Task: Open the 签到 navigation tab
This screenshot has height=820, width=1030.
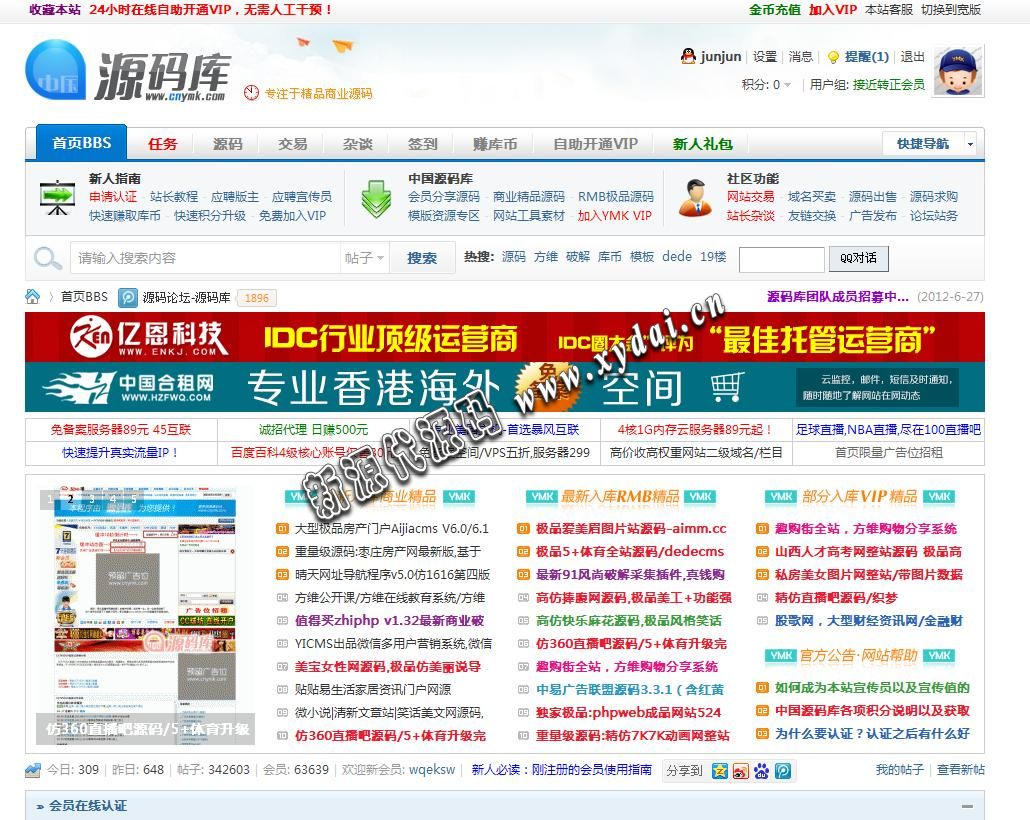Action: (x=422, y=144)
